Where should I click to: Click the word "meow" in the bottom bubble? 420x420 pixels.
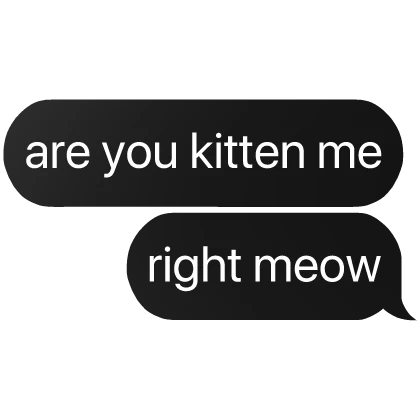317,267
